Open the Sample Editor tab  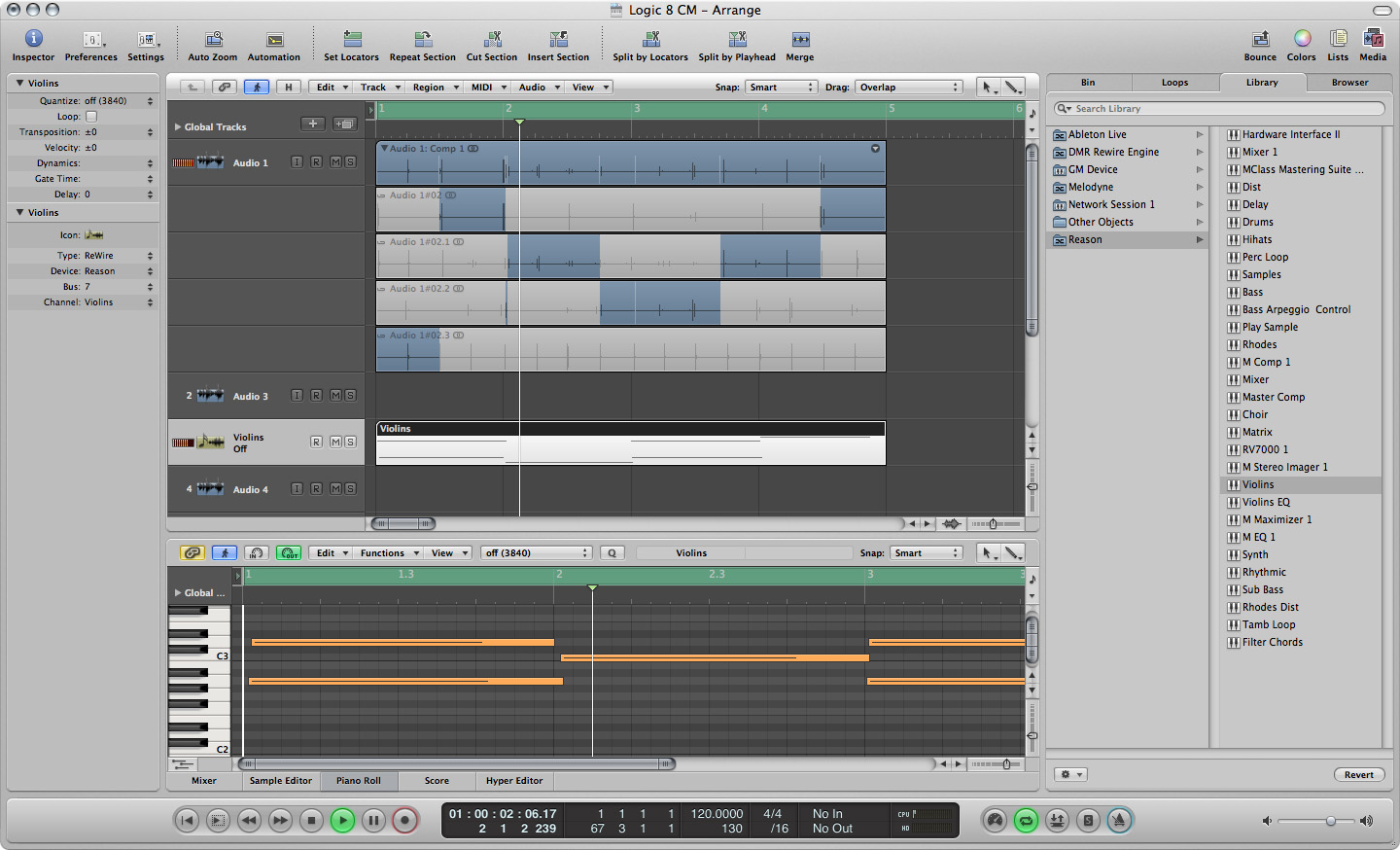click(281, 780)
